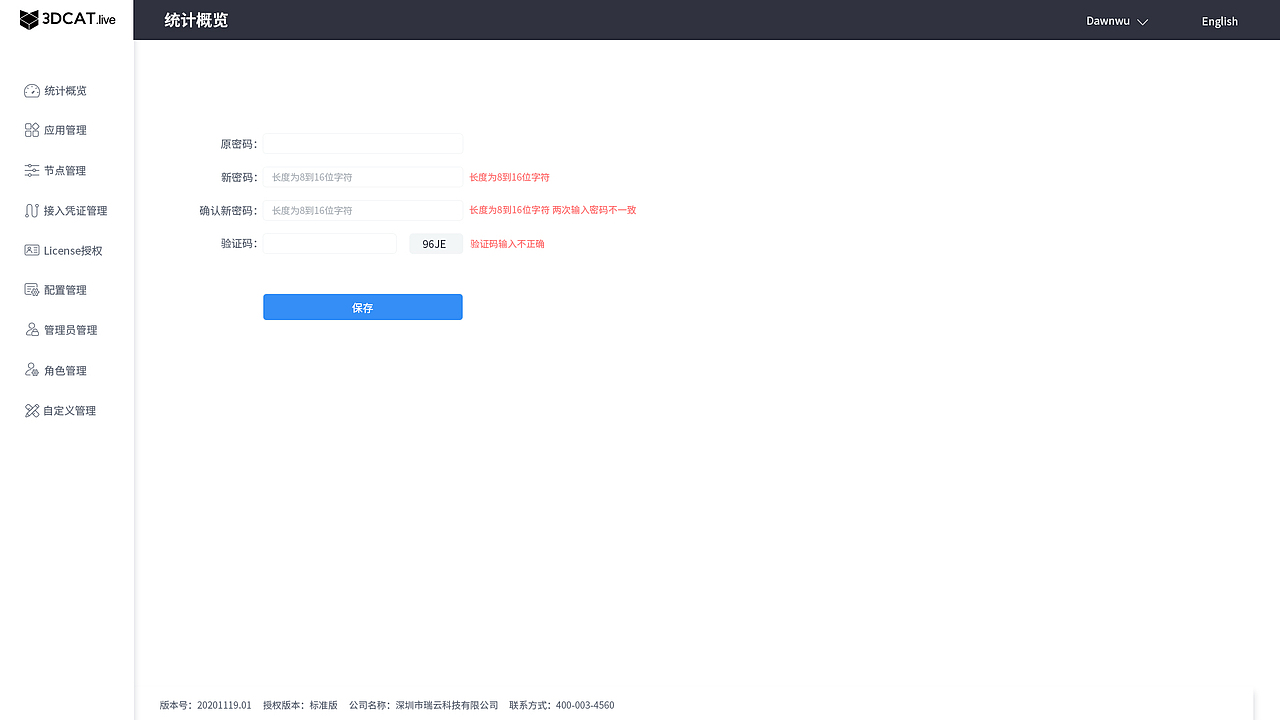Viewport: 1280px width, 720px height.
Task: Click the 联系方式：400-003-4560 footer text
Action: pos(562,705)
